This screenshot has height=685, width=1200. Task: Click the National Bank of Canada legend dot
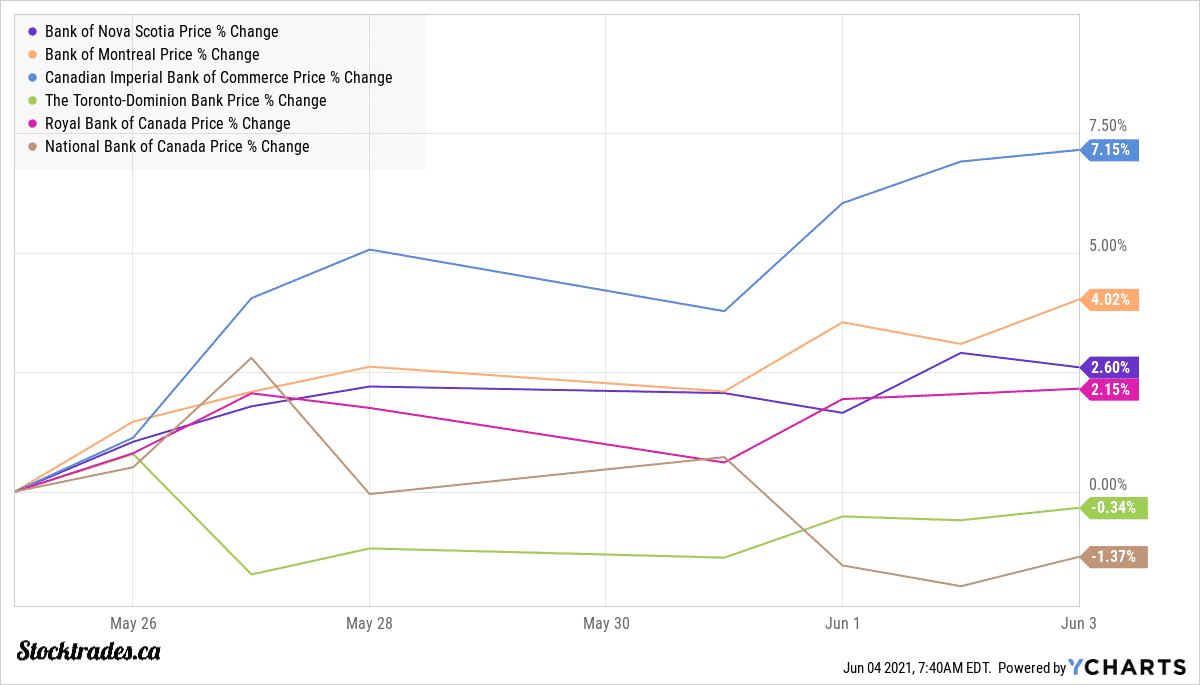pos(35,147)
